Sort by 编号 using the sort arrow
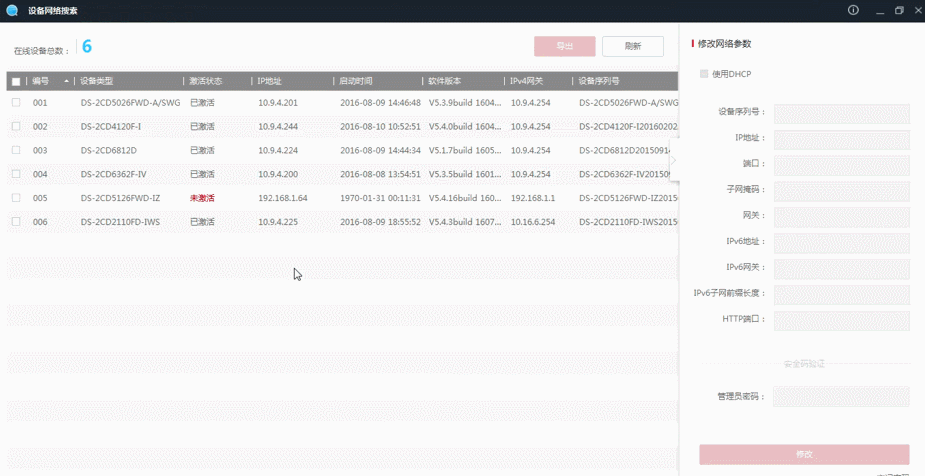925x476 pixels. coord(67,81)
